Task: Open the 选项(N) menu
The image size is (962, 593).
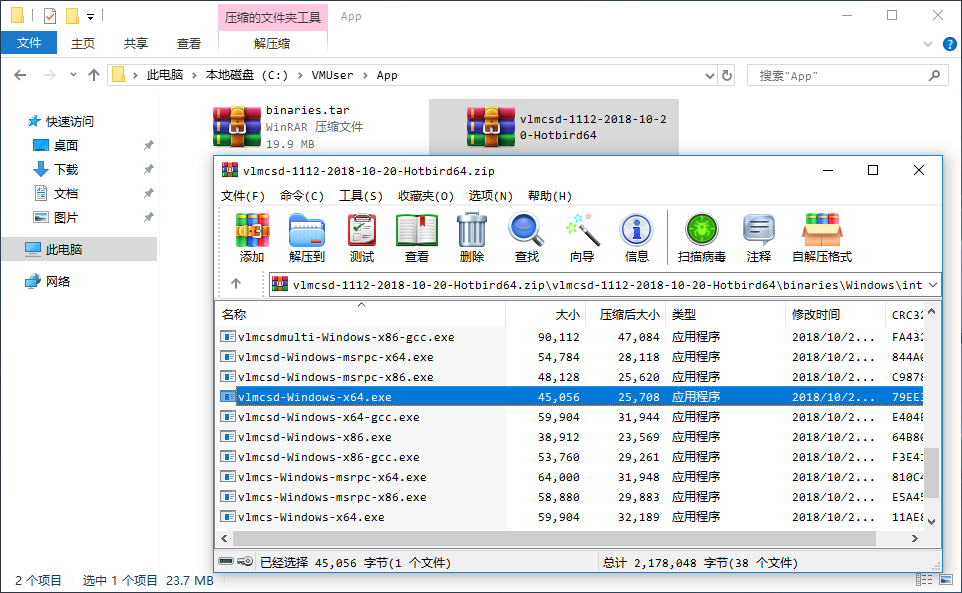Action: click(x=491, y=196)
